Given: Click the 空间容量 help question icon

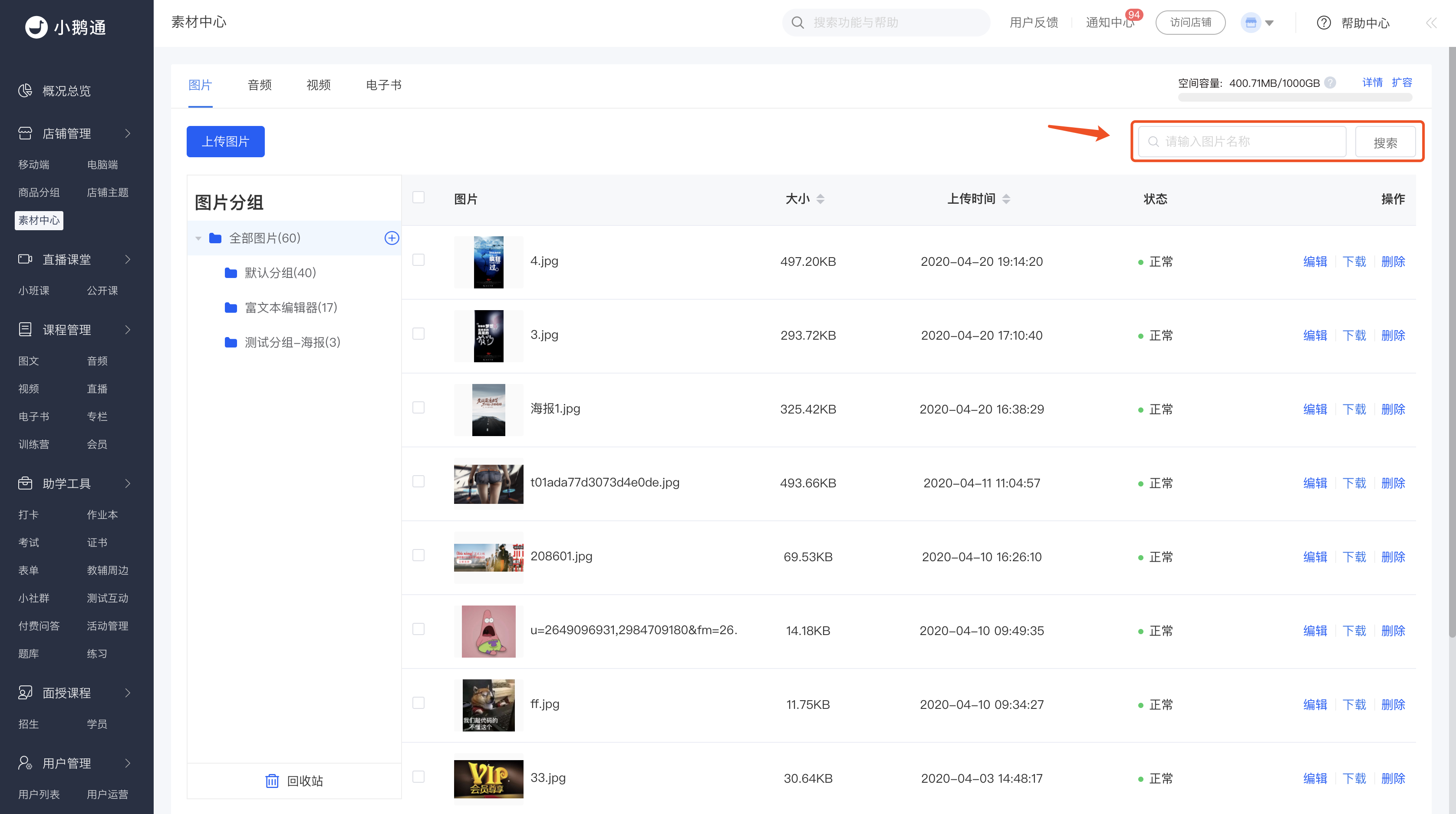Looking at the screenshot, I should (x=1331, y=83).
